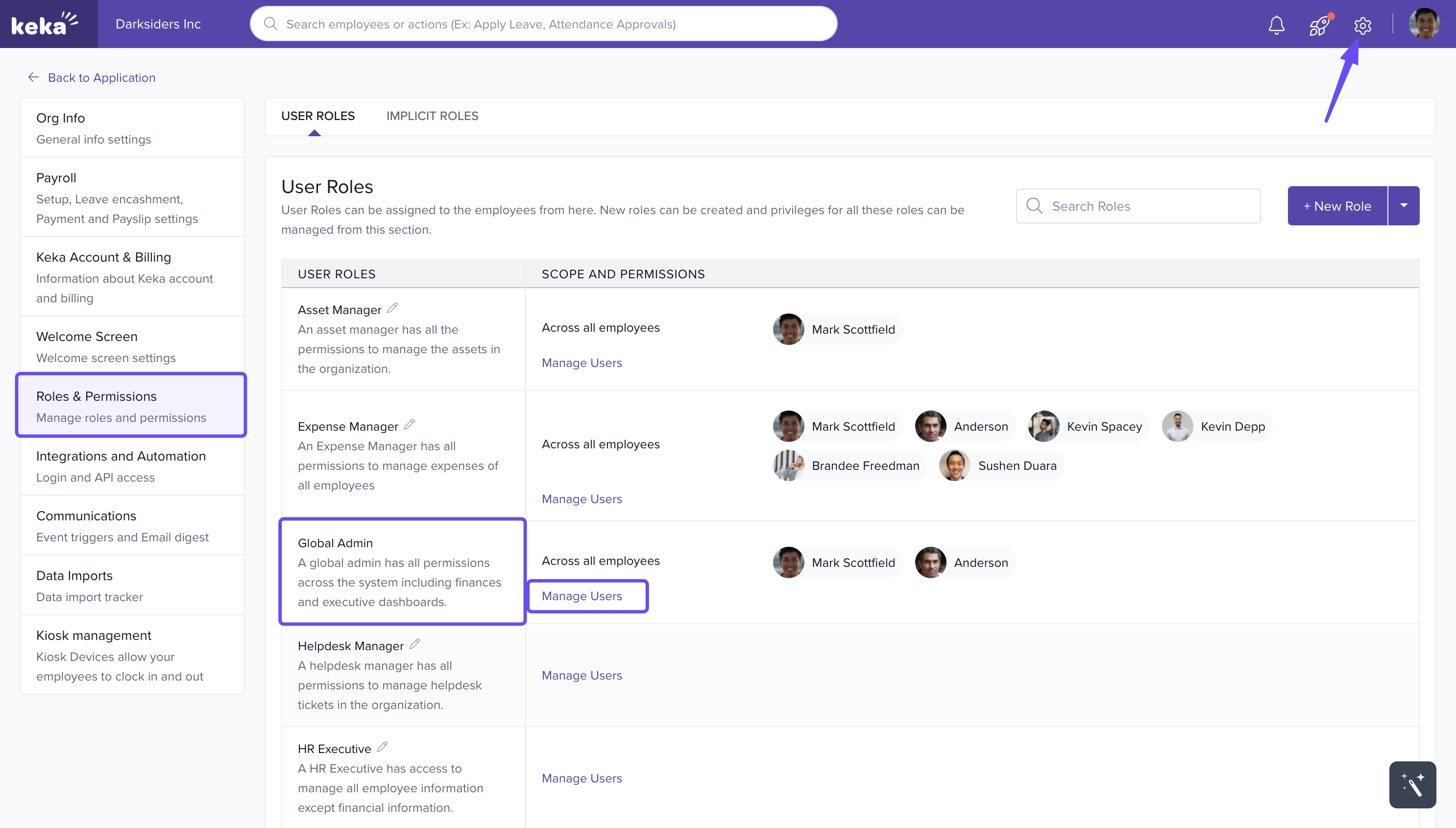Edit the HR Executive role pencil icon
1456x828 pixels.
[x=382, y=747]
